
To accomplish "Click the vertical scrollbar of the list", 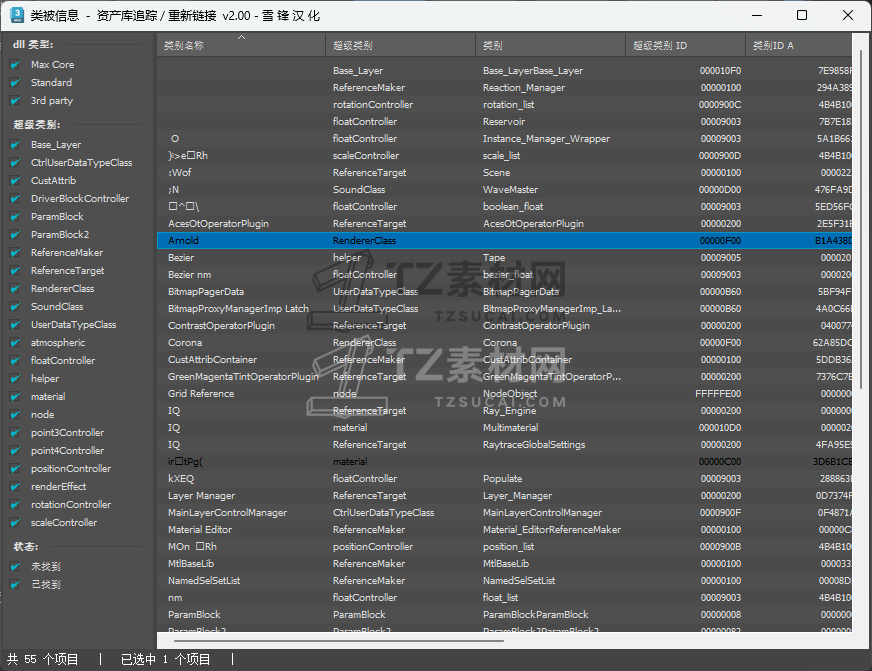I will point(861,220).
